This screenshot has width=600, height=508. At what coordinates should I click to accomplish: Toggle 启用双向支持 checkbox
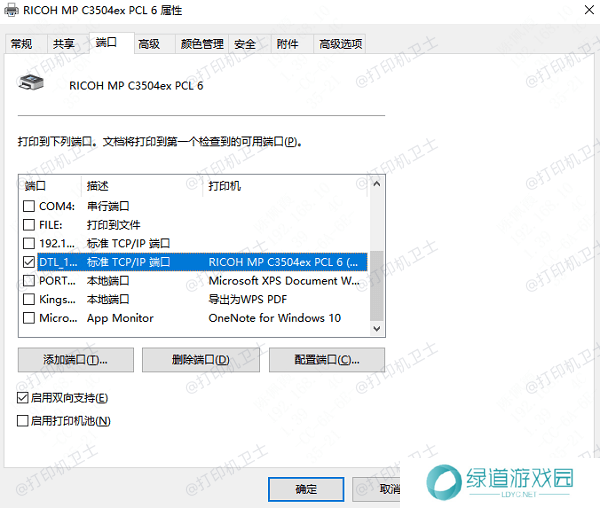click(23, 398)
